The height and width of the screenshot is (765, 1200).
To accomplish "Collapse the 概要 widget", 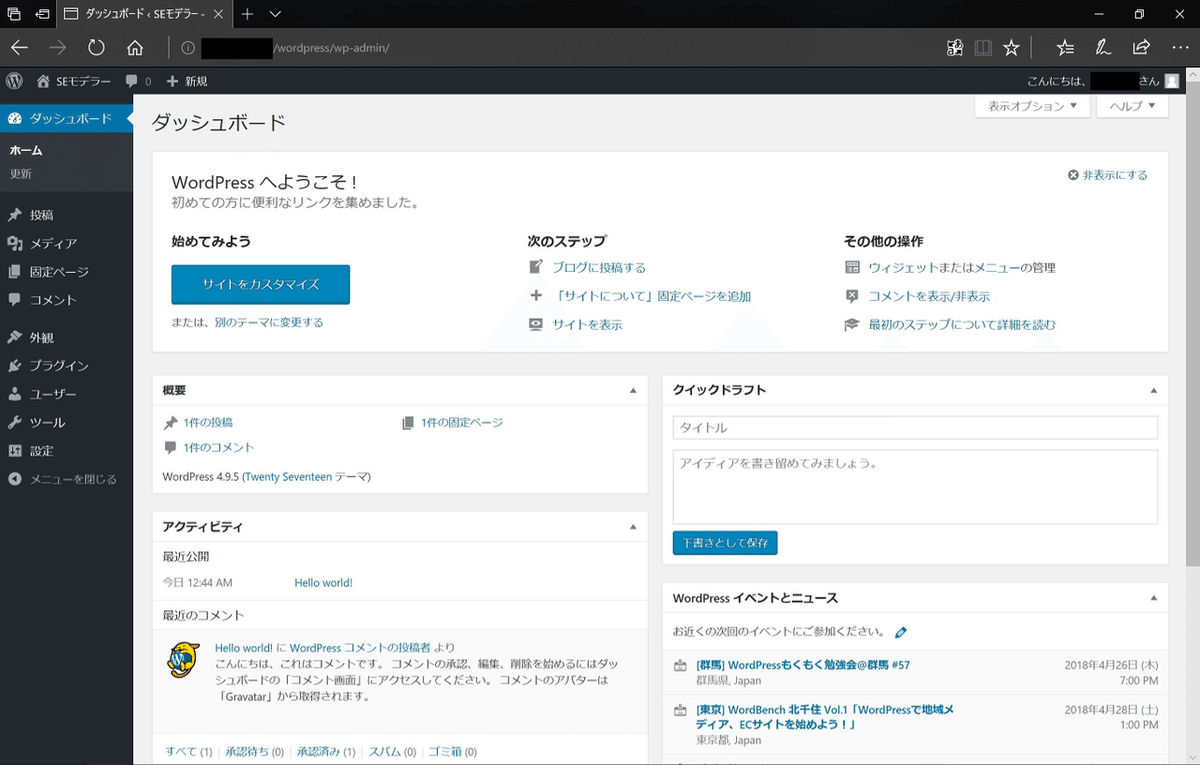I will pyautogui.click(x=633, y=390).
